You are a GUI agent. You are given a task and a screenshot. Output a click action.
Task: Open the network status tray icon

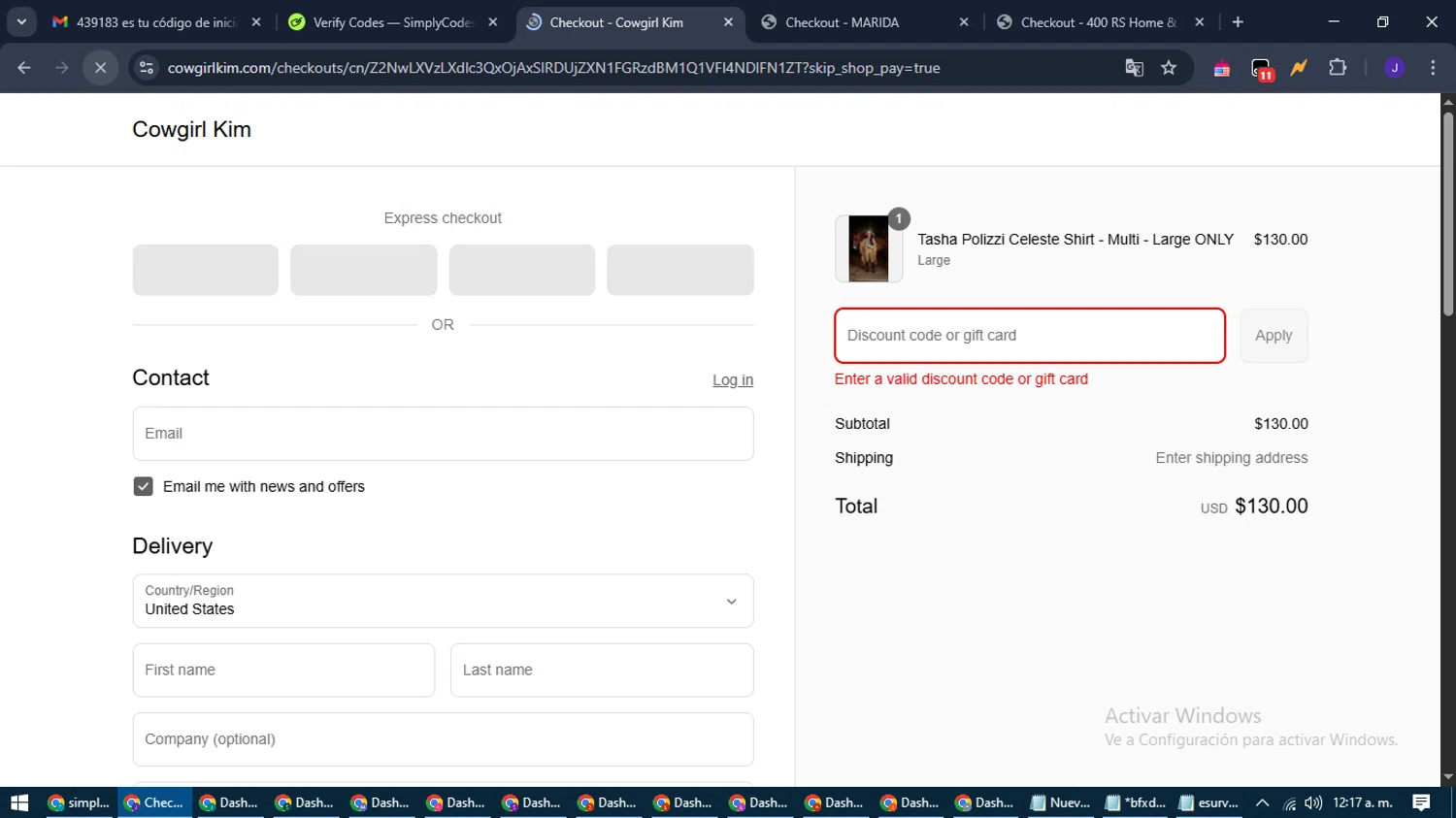click(x=1289, y=802)
